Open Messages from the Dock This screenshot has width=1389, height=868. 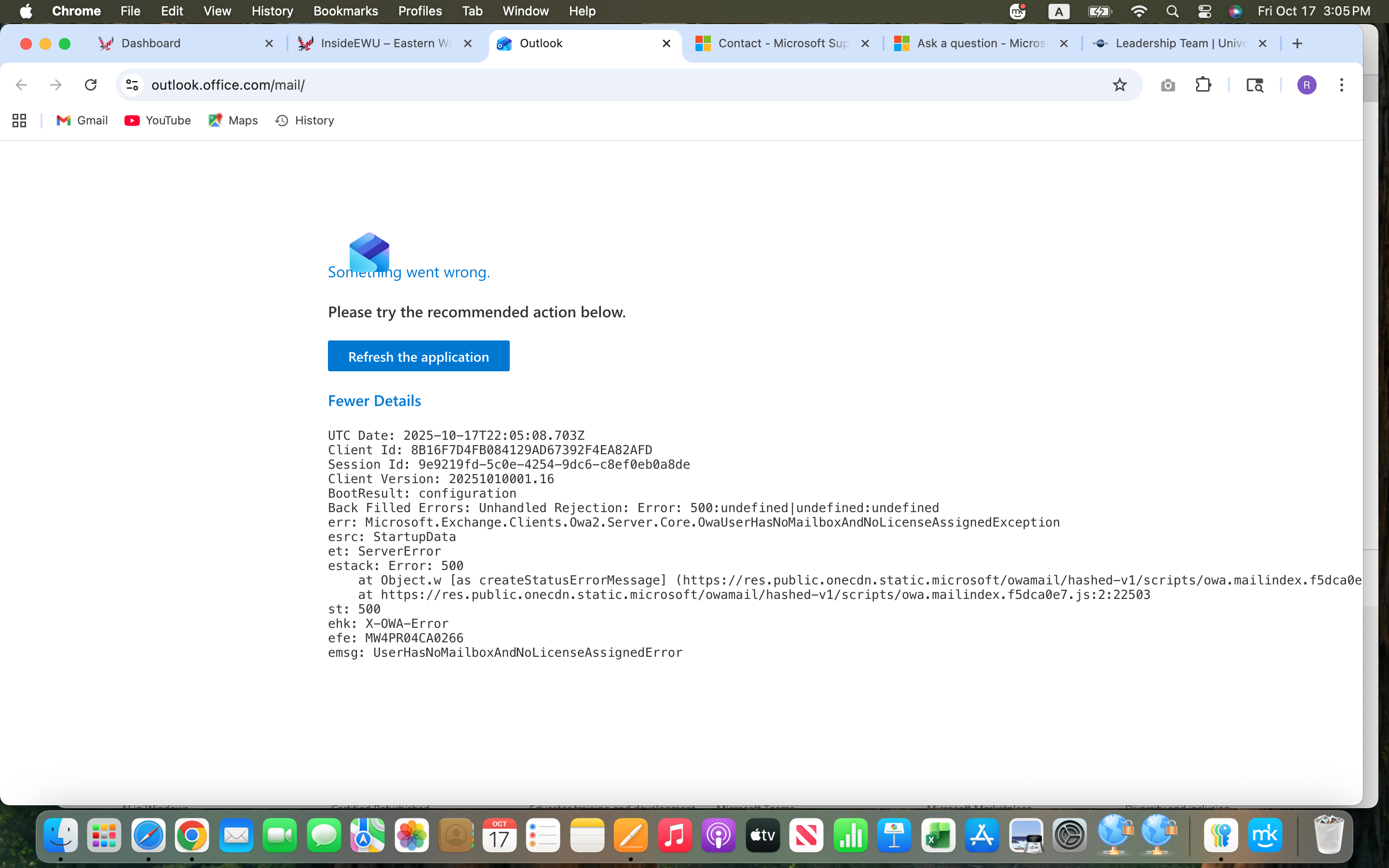pos(324,835)
